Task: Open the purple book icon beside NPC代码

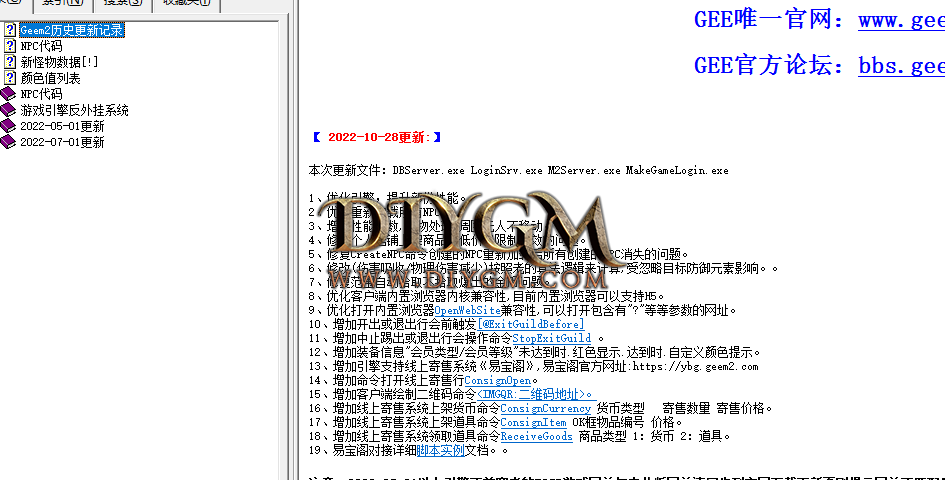Action: coord(8,94)
